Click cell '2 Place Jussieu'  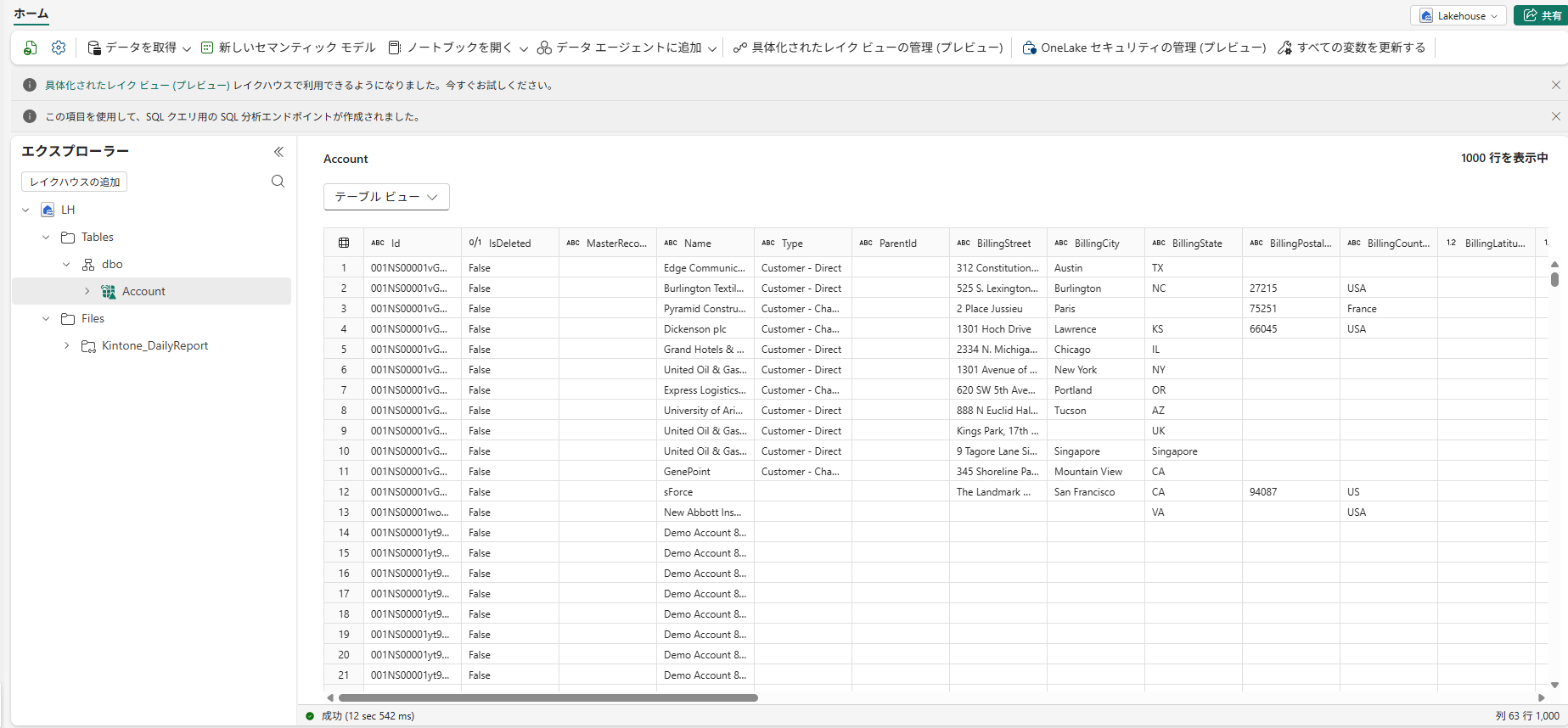(998, 309)
